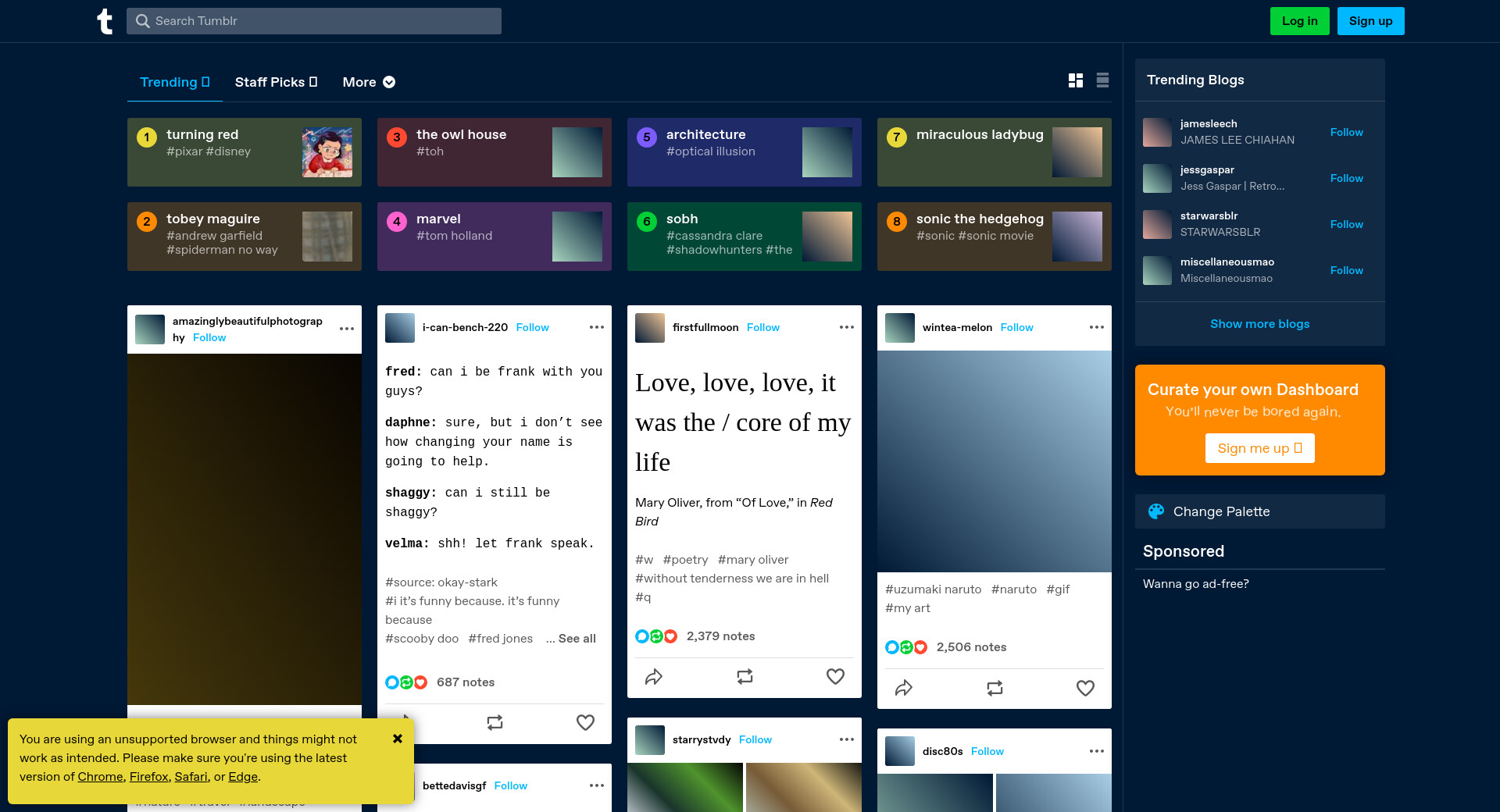Click the Safari browser link
This screenshot has height=812, width=1500.
[191, 777]
